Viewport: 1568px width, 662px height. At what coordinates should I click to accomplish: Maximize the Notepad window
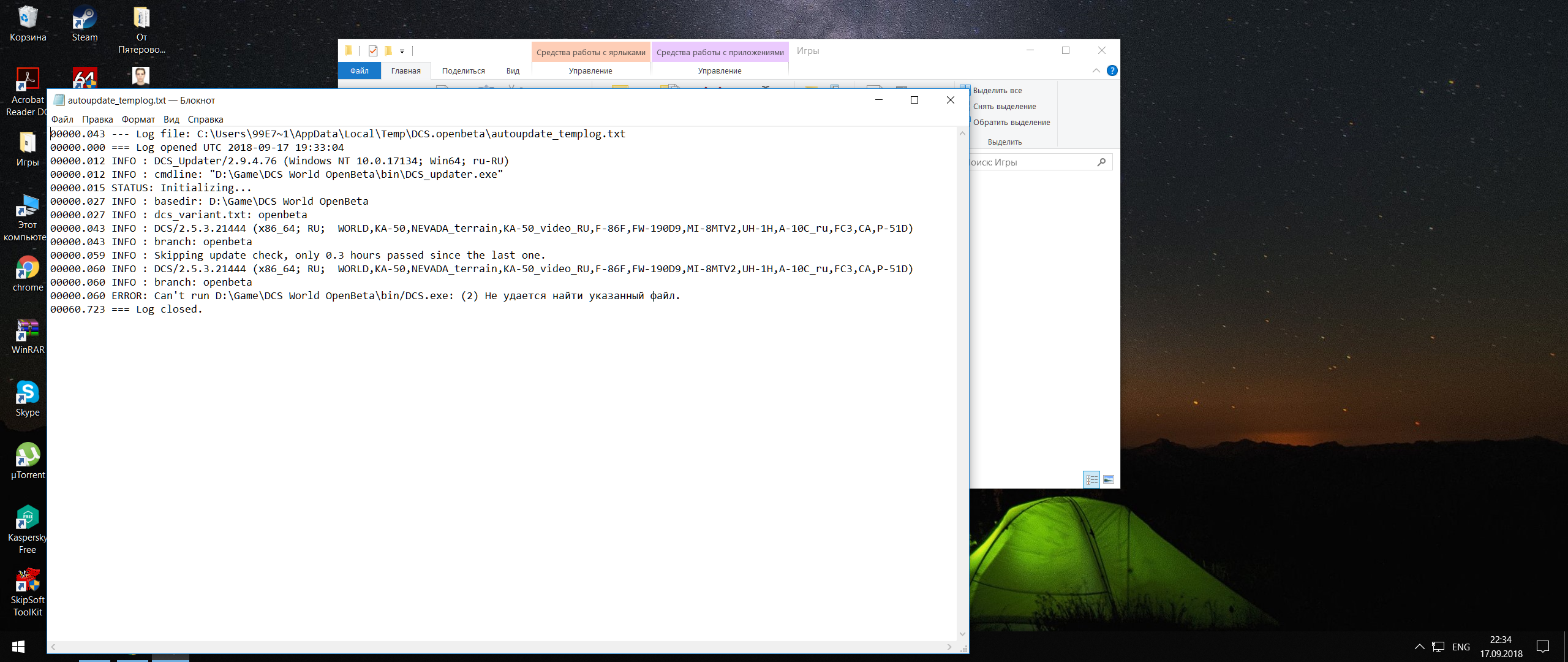[x=914, y=100]
